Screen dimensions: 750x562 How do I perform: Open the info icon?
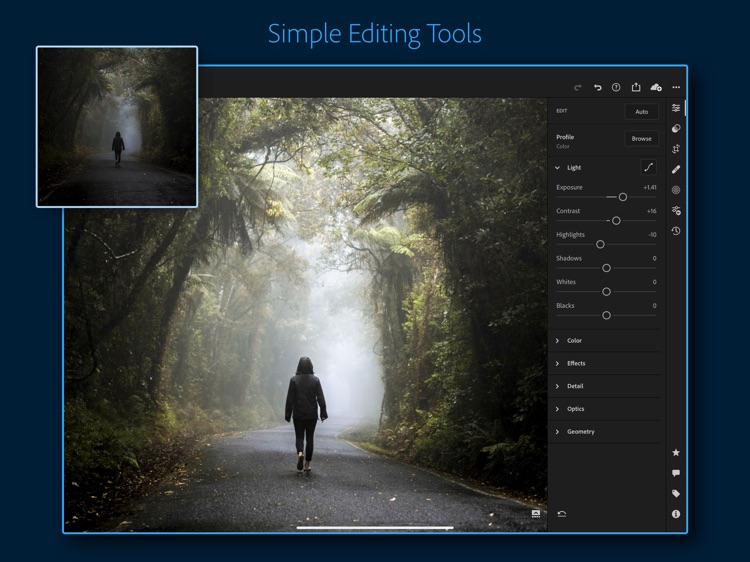(x=676, y=514)
